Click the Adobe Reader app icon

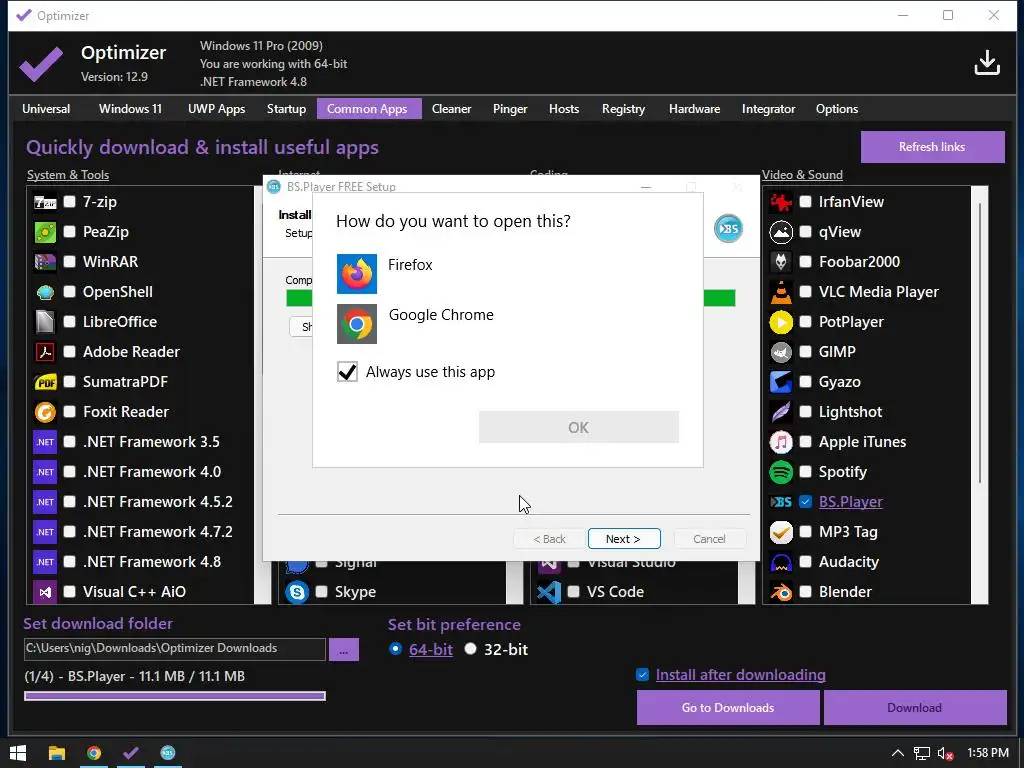[x=45, y=352]
